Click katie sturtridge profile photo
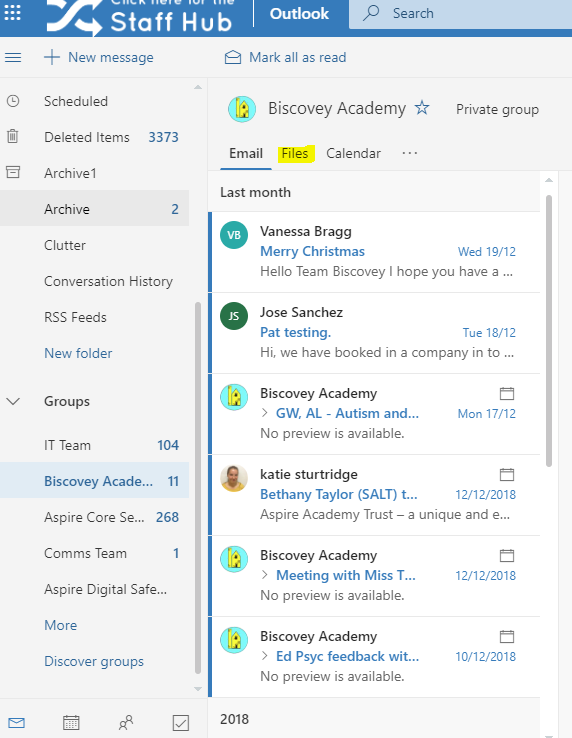 pos(234,478)
